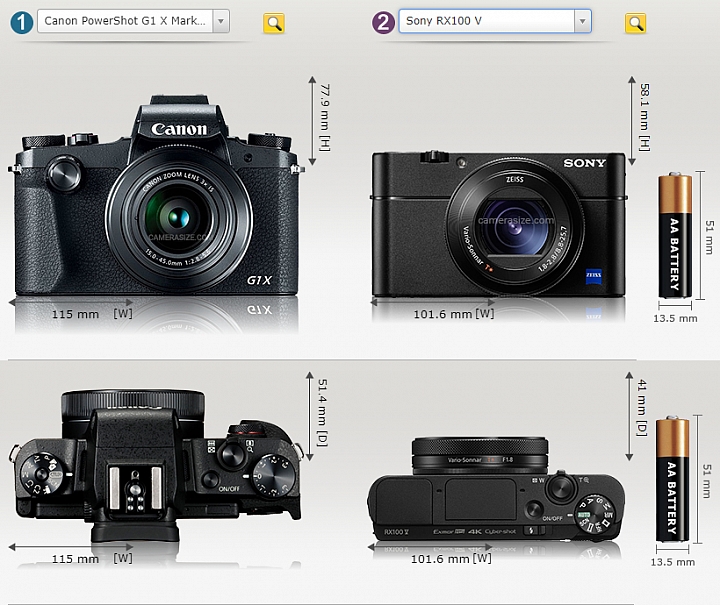Click the AA battery next to Sony front view
Image resolution: width=720 pixels, height=605 pixels.
coord(675,235)
